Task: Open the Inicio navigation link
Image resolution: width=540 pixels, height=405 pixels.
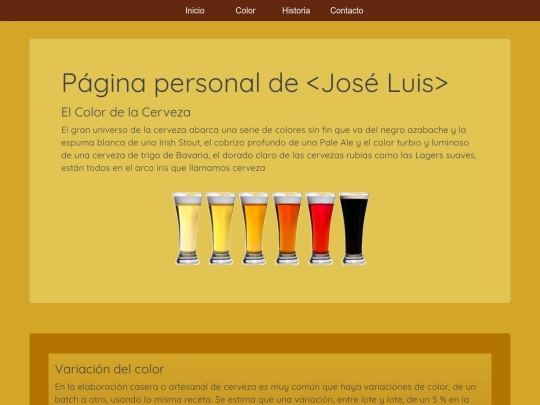Action: (195, 11)
